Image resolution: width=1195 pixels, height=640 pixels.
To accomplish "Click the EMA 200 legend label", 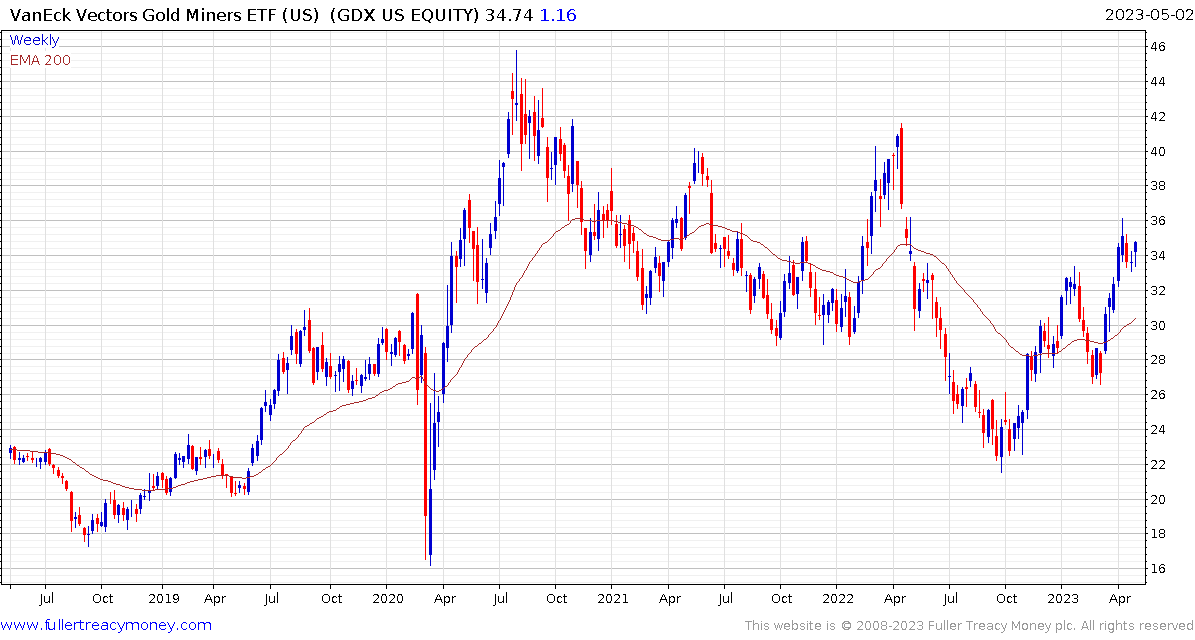I will pyautogui.click(x=40, y=60).
